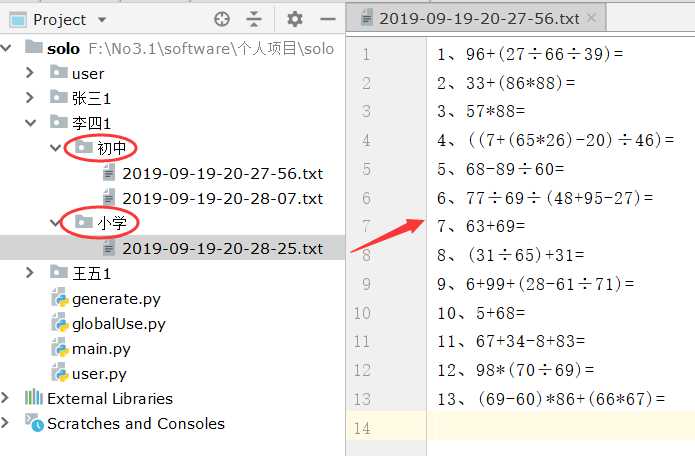Viewport: 695px width, 456px height.
Task: Collapse the 初中 folder
Action: 55,148
